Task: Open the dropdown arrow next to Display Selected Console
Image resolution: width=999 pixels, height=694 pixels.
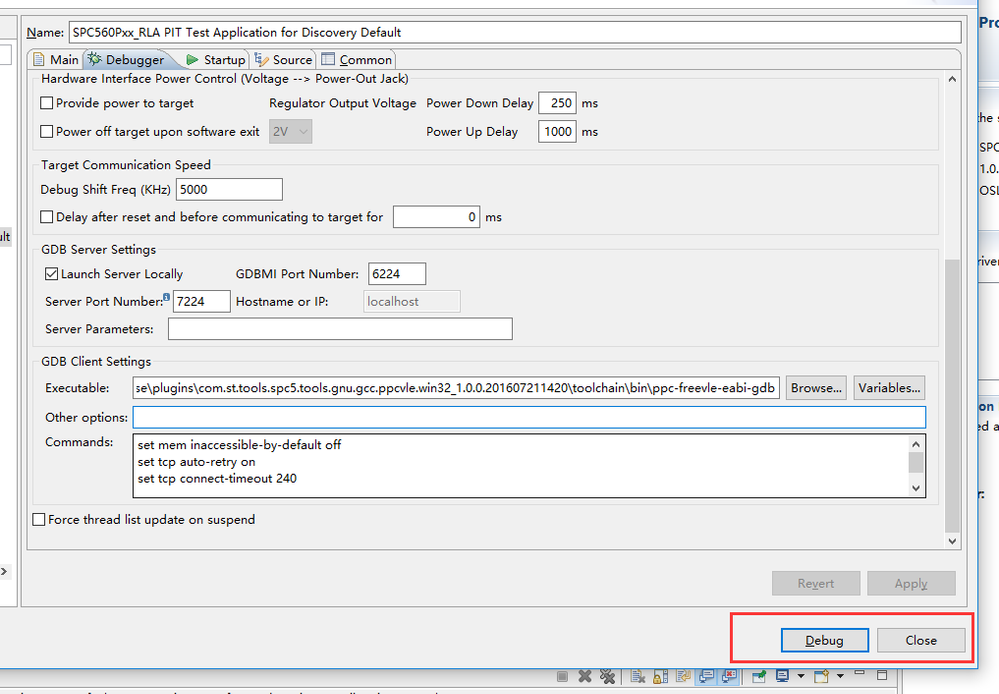Action: click(x=801, y=676)
